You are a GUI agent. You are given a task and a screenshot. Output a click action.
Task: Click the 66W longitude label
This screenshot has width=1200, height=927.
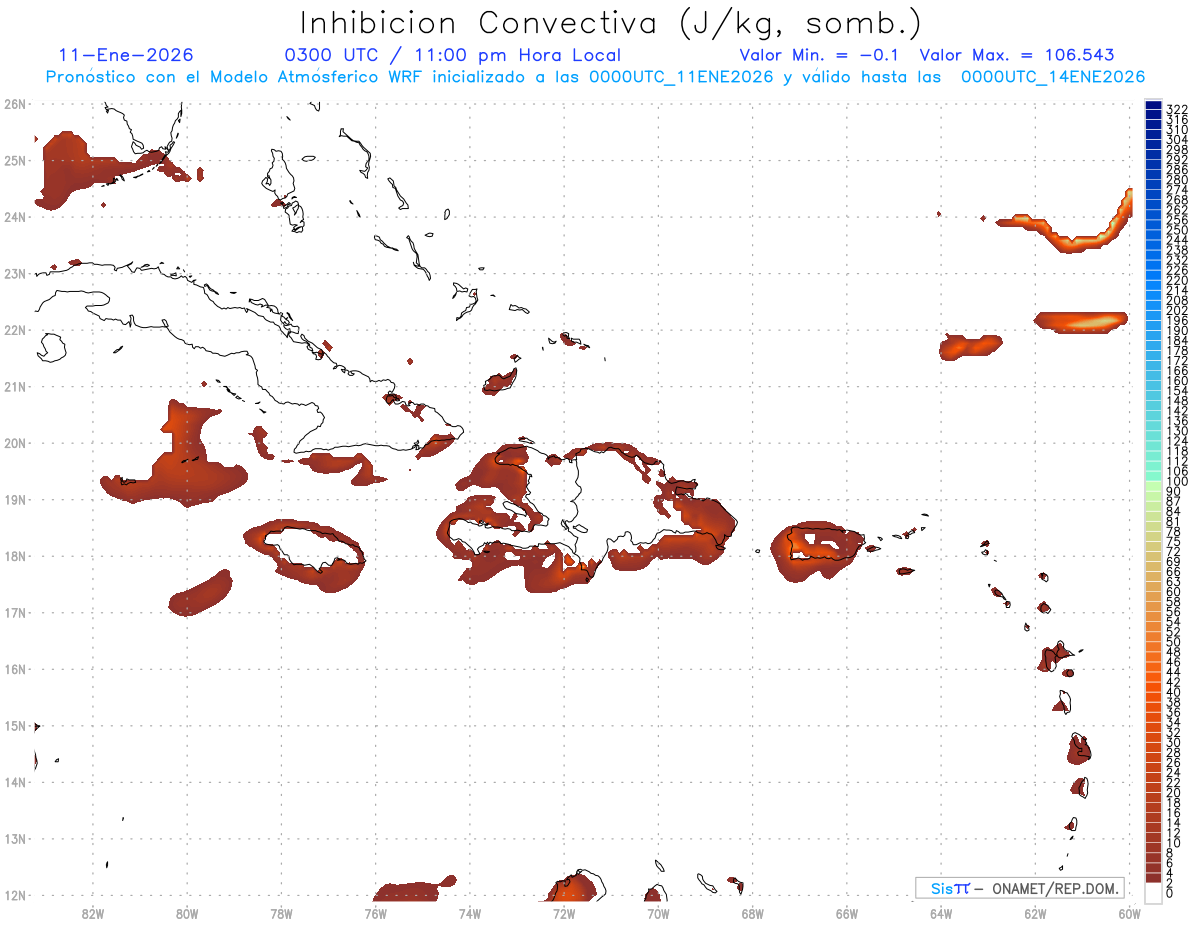(x=847, y=913)
